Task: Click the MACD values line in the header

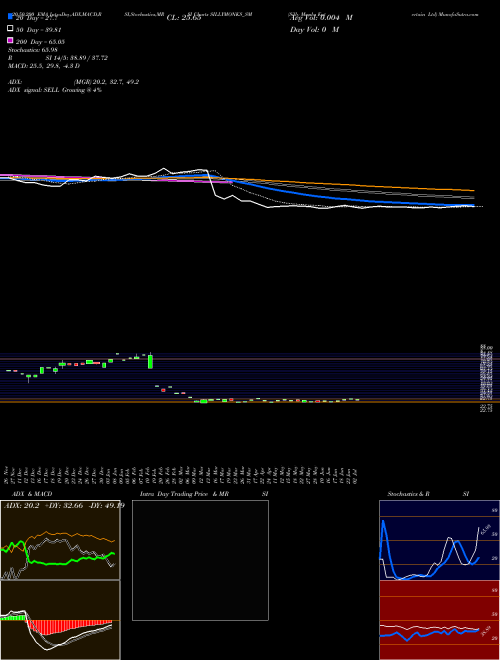Action: pos(44,66)
